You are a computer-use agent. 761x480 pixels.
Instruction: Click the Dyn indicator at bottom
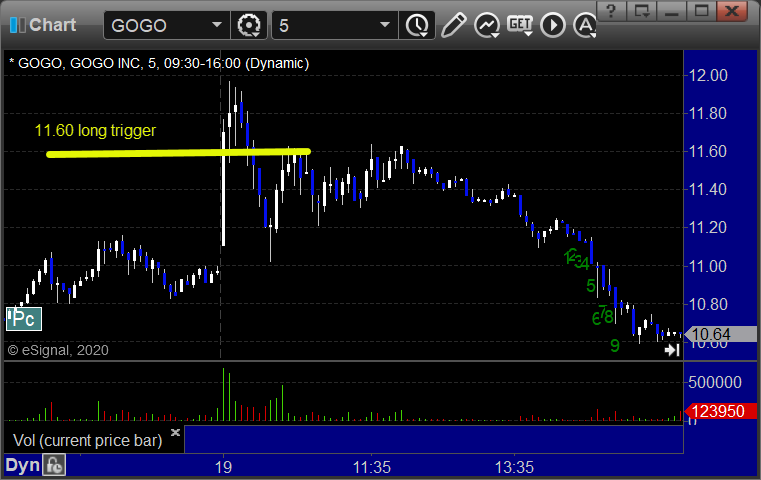point(22,465)
